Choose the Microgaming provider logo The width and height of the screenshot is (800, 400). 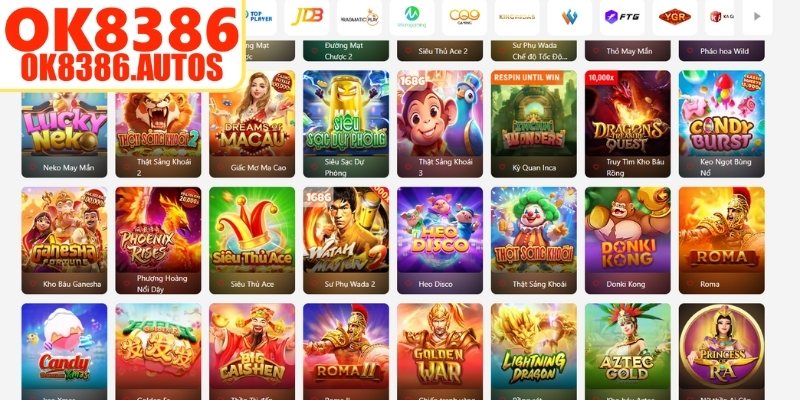click(412, 16)
